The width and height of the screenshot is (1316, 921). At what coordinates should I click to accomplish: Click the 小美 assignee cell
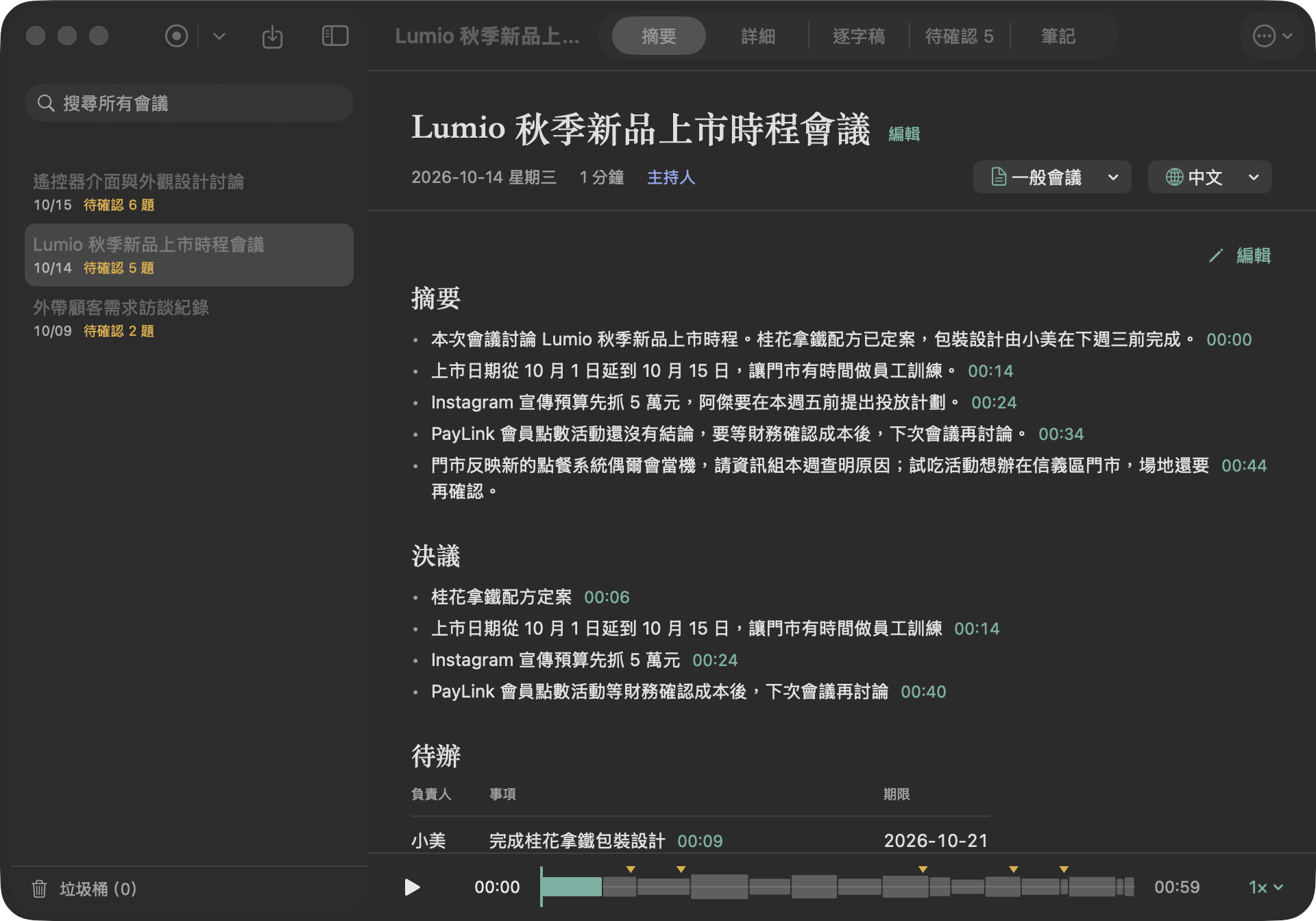(428, 842)
